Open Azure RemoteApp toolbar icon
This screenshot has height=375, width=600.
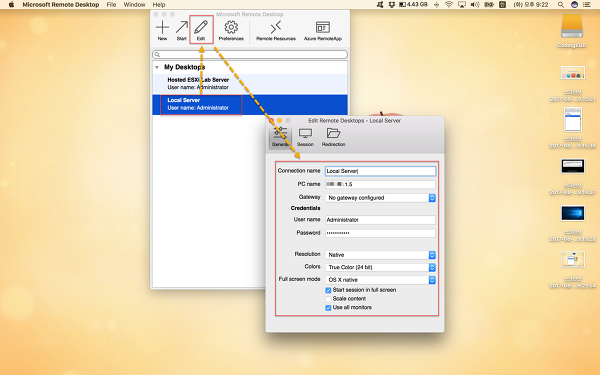tap(323, 28)
